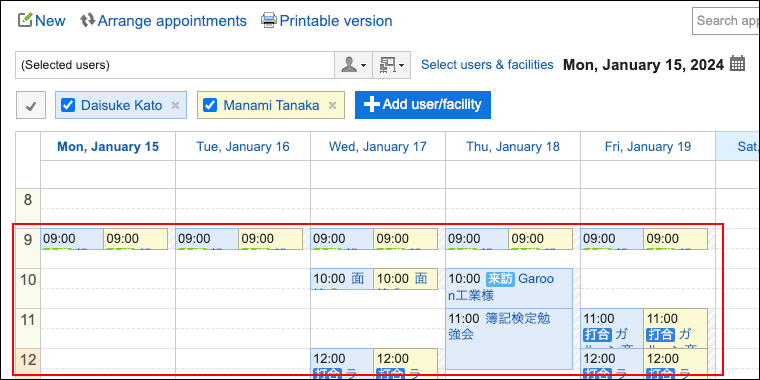
Task: Uncheck the Daisuke Kato checkbox
Action: click(x=68, y=105)
